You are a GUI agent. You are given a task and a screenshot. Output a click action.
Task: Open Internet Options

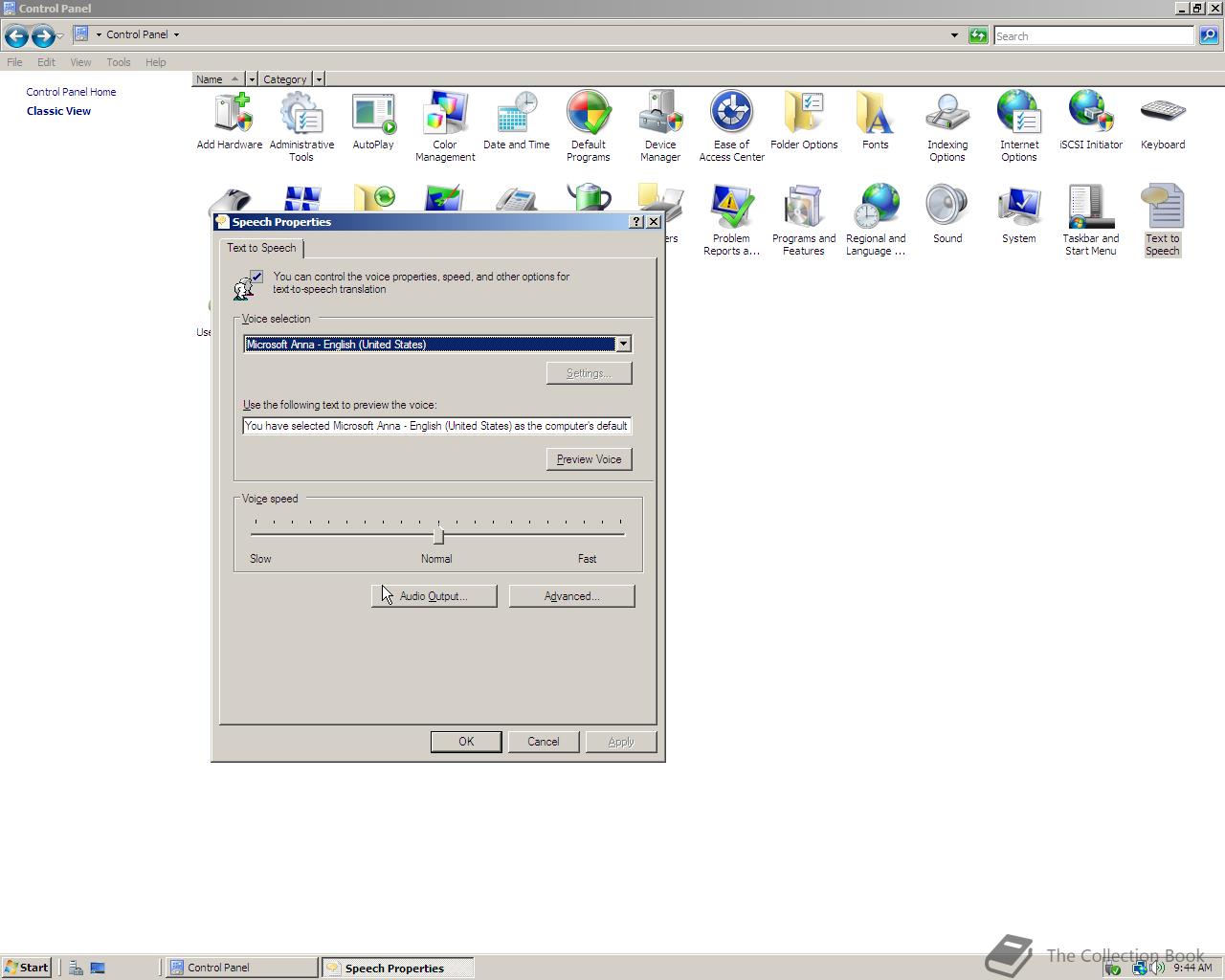pyautogui.click(x=1019, y=126)
